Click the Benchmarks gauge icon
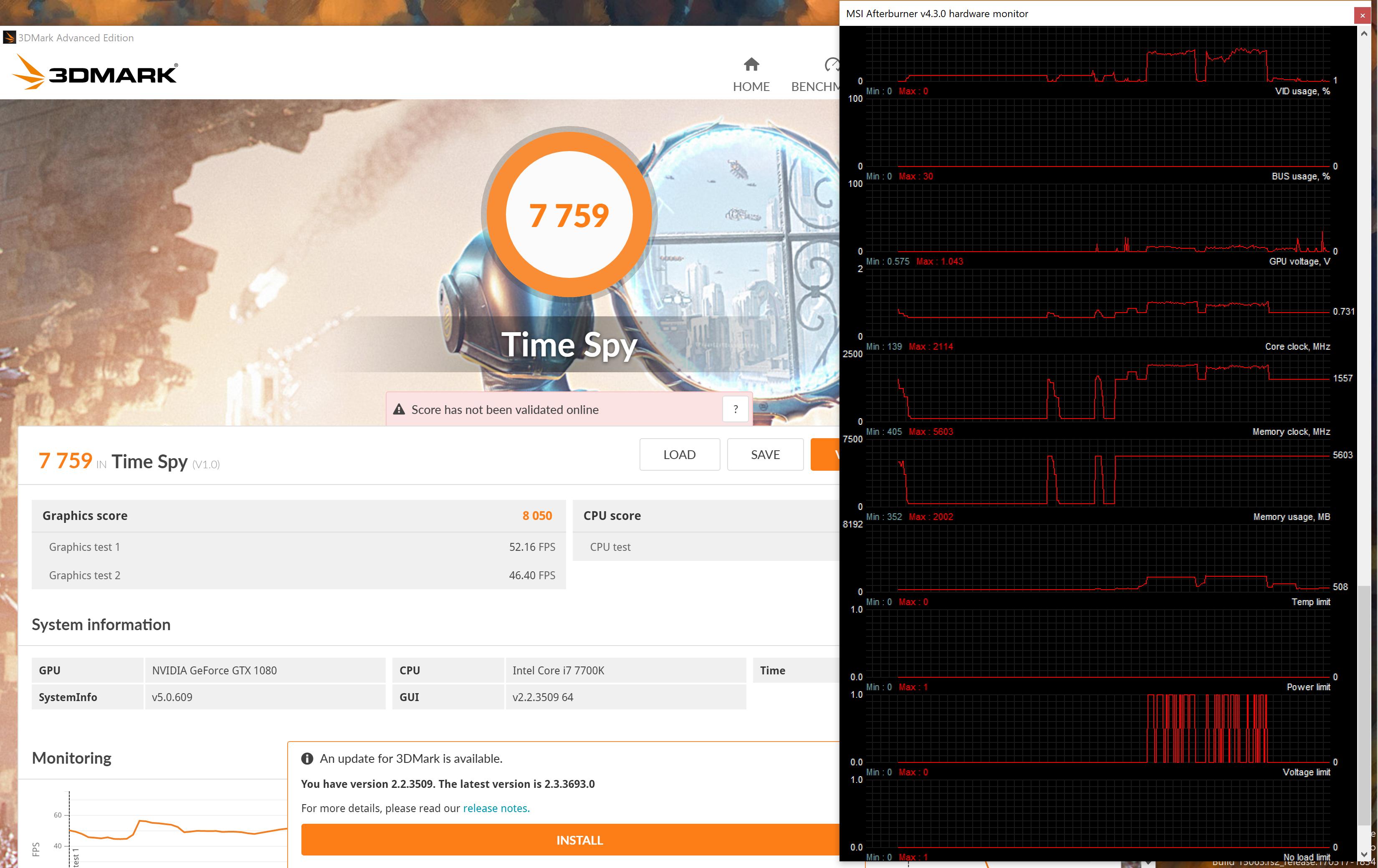 pyautogui.click(x=832, y=65)
